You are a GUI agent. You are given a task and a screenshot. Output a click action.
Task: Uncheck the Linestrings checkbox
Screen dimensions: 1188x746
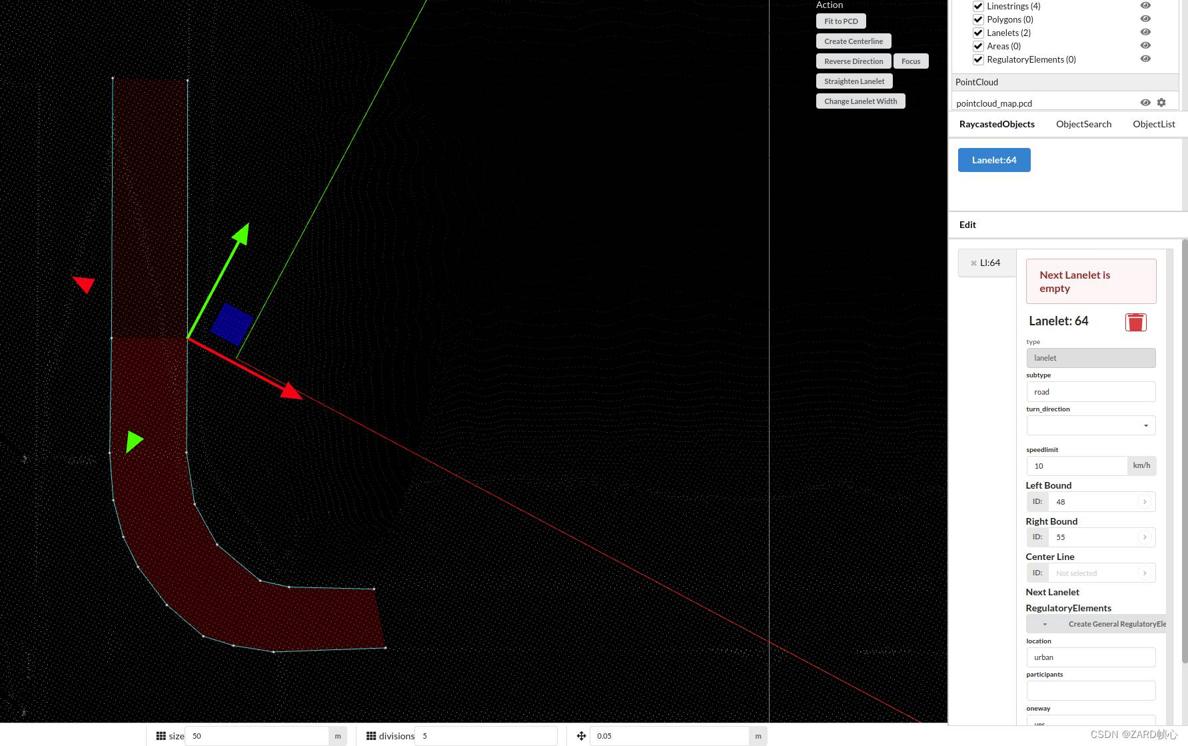[978, 6]
